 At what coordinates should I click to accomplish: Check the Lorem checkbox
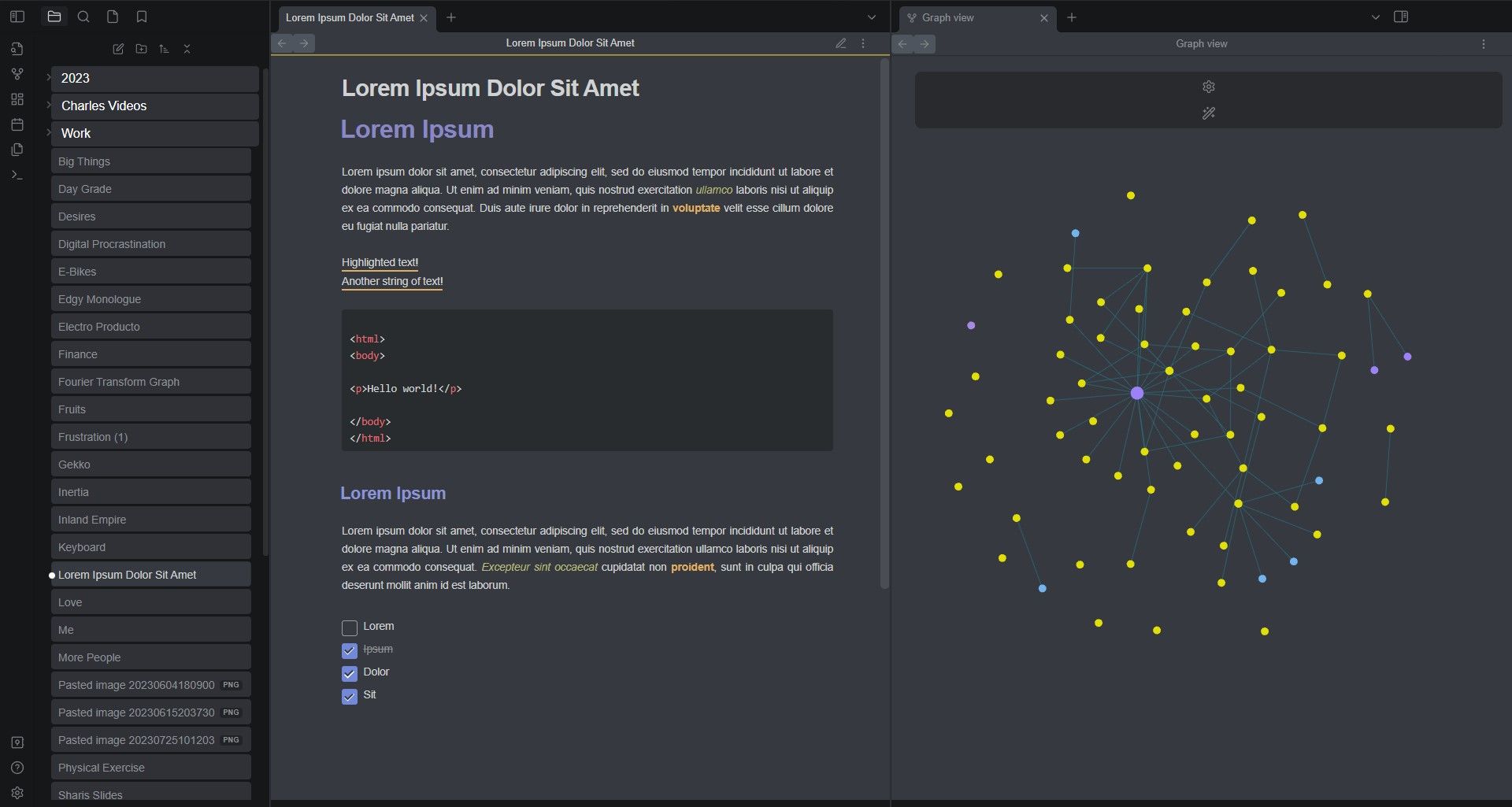point(350,627)
